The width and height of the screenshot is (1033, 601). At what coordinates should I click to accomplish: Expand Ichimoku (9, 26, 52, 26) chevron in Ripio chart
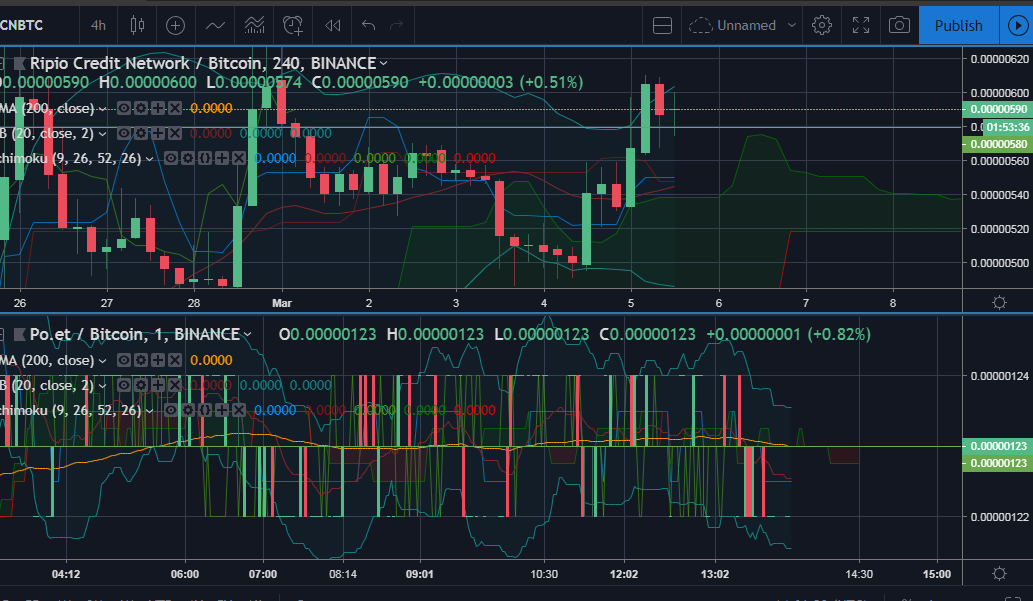(150, 159)
